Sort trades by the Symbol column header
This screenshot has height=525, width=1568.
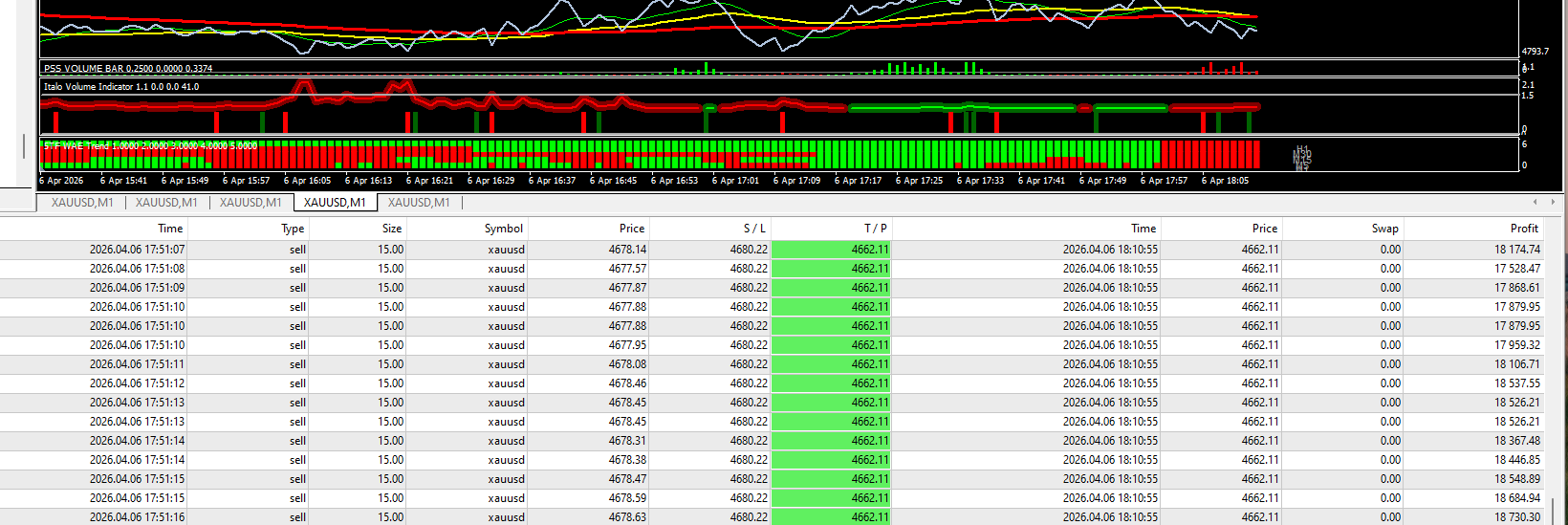click(x=503, y=229)
